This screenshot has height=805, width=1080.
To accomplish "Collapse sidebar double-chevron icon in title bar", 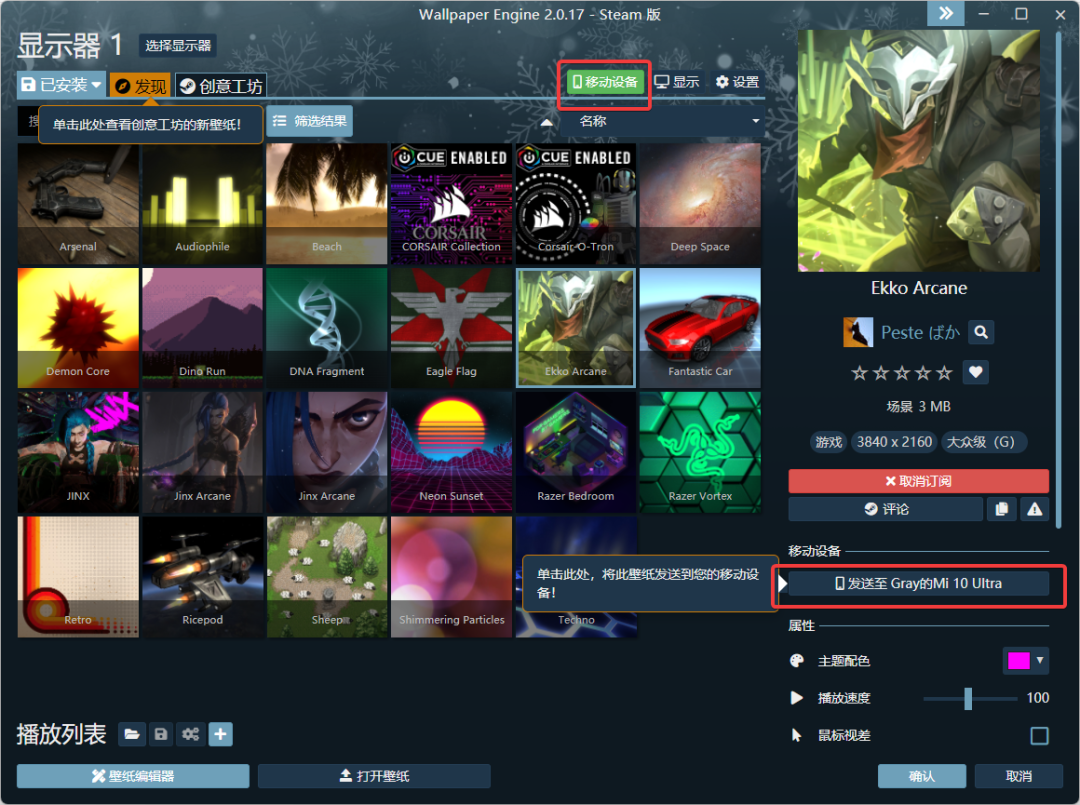I will pos(946,13).
